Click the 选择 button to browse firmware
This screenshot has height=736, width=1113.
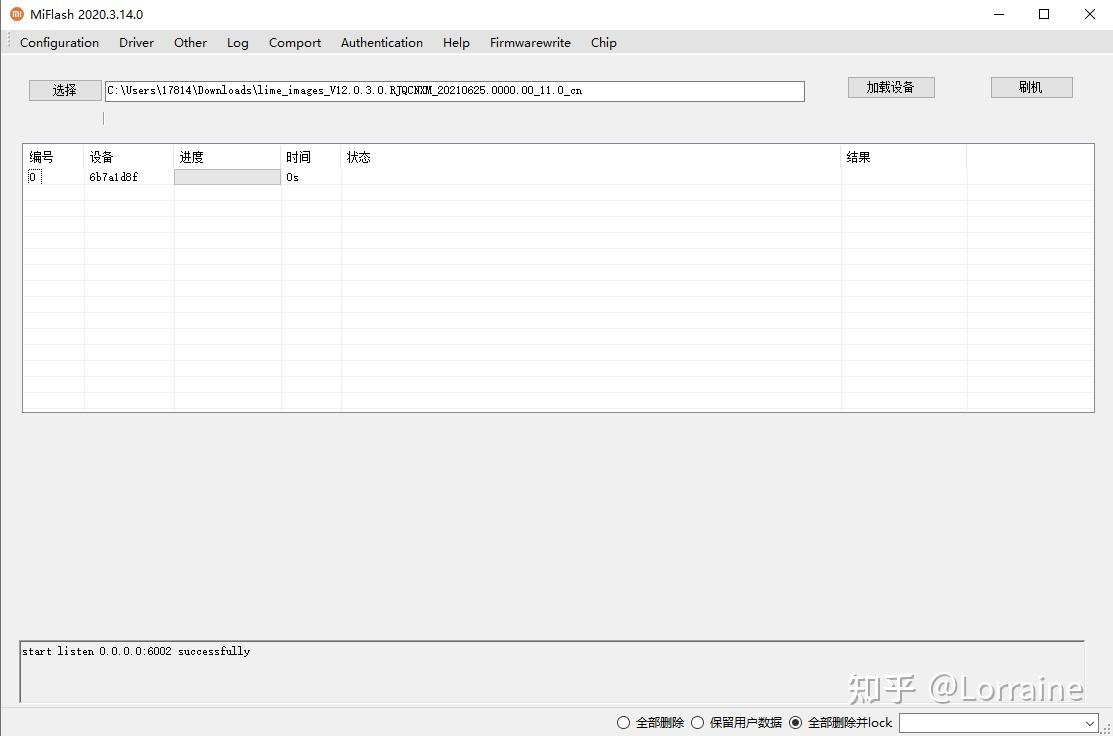pyautogui.click(x=65, y=90)
